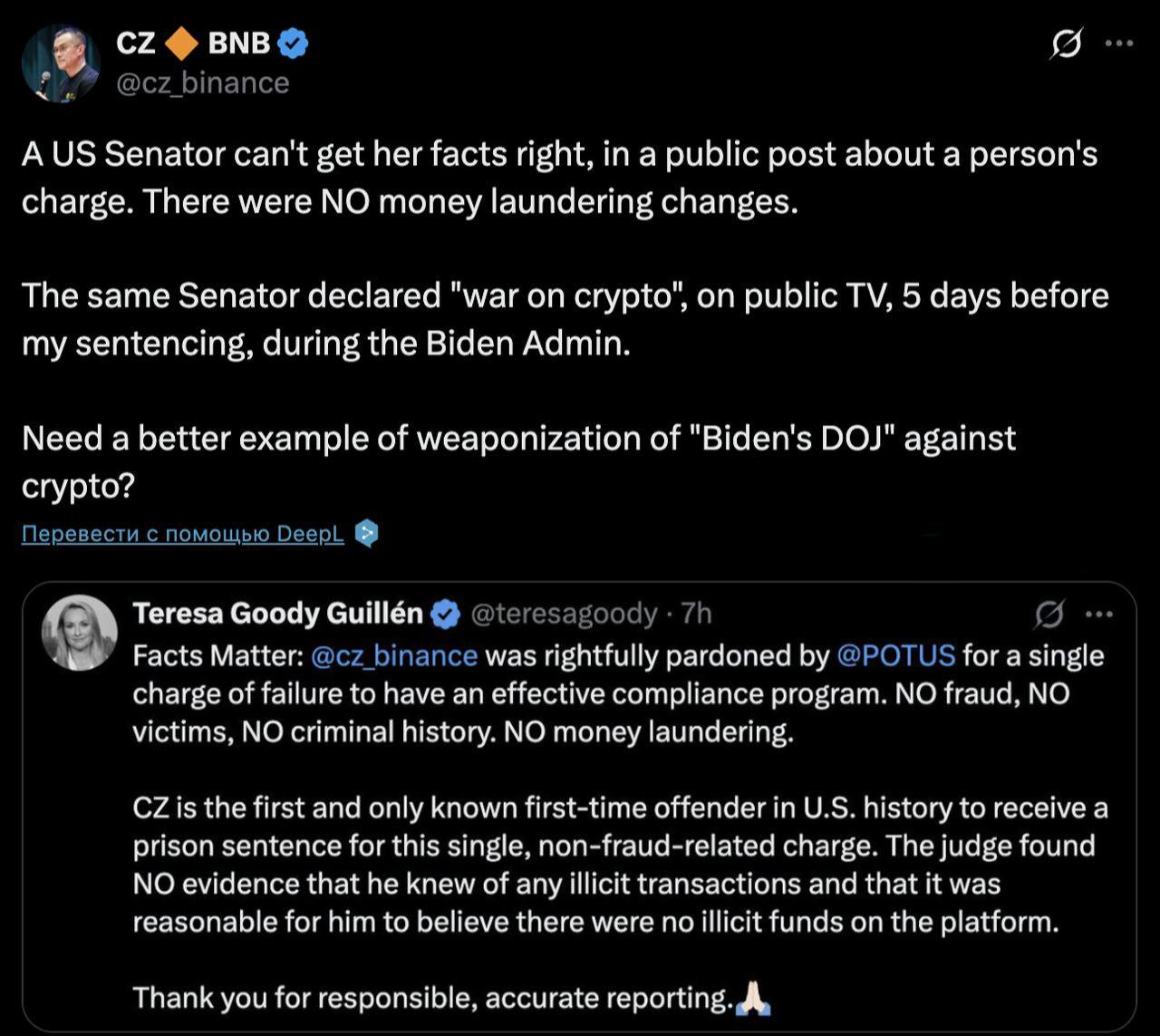Click the Grok icon in the quoted post

point(1049,615)
